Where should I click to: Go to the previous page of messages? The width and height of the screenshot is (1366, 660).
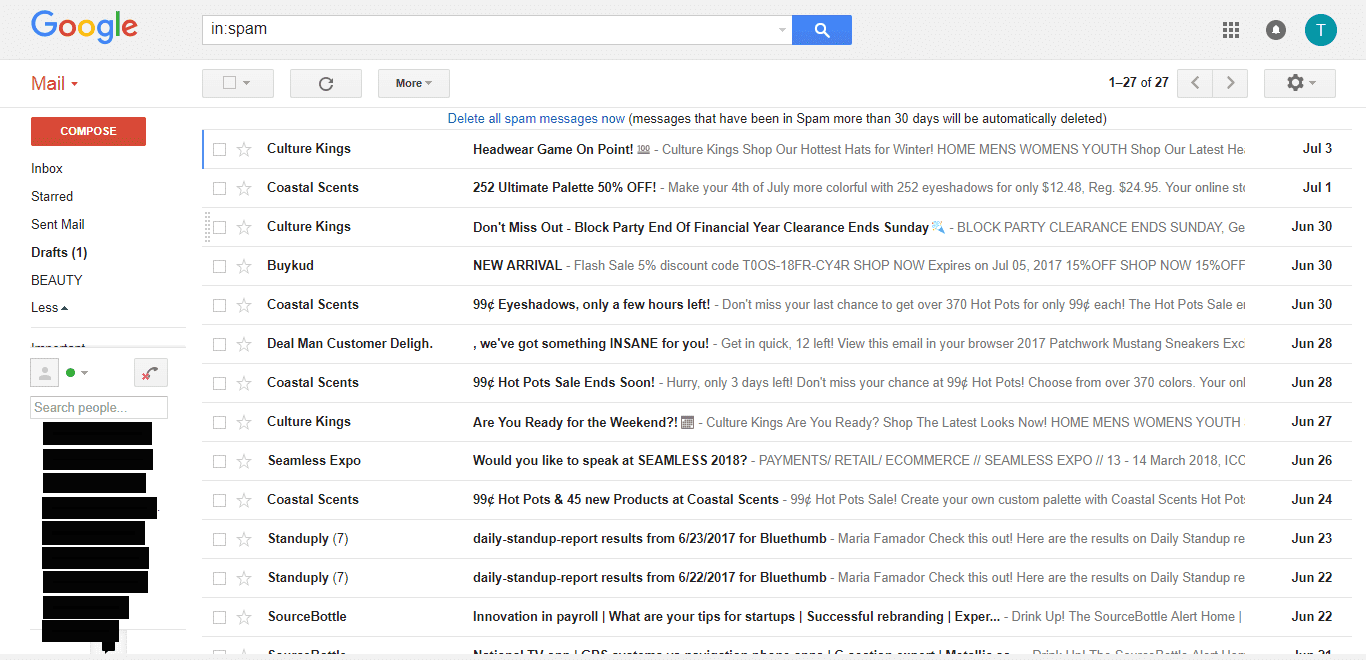1195,83
